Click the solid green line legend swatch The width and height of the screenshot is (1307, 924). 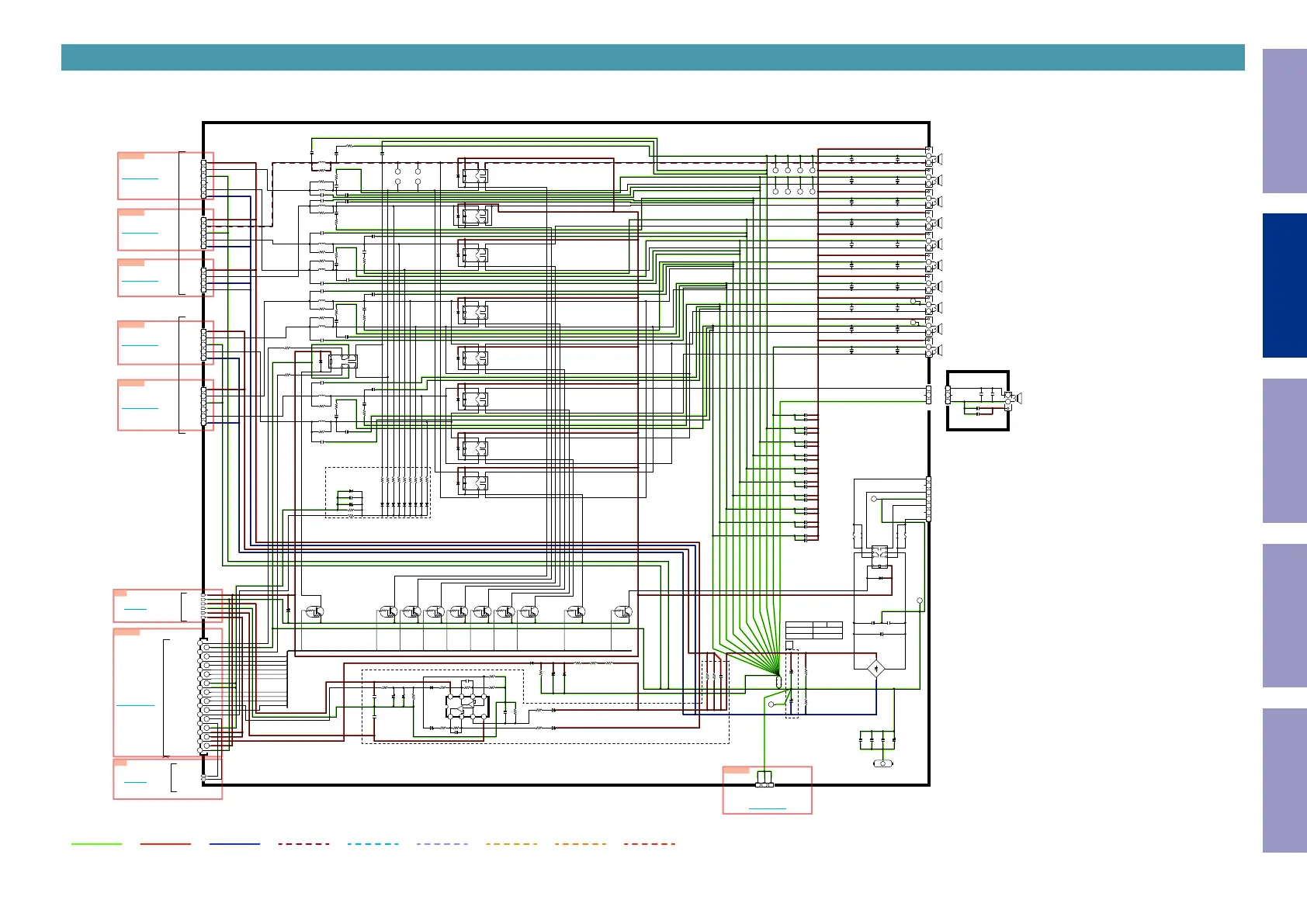pyautogui.click(x=96, y=843)
